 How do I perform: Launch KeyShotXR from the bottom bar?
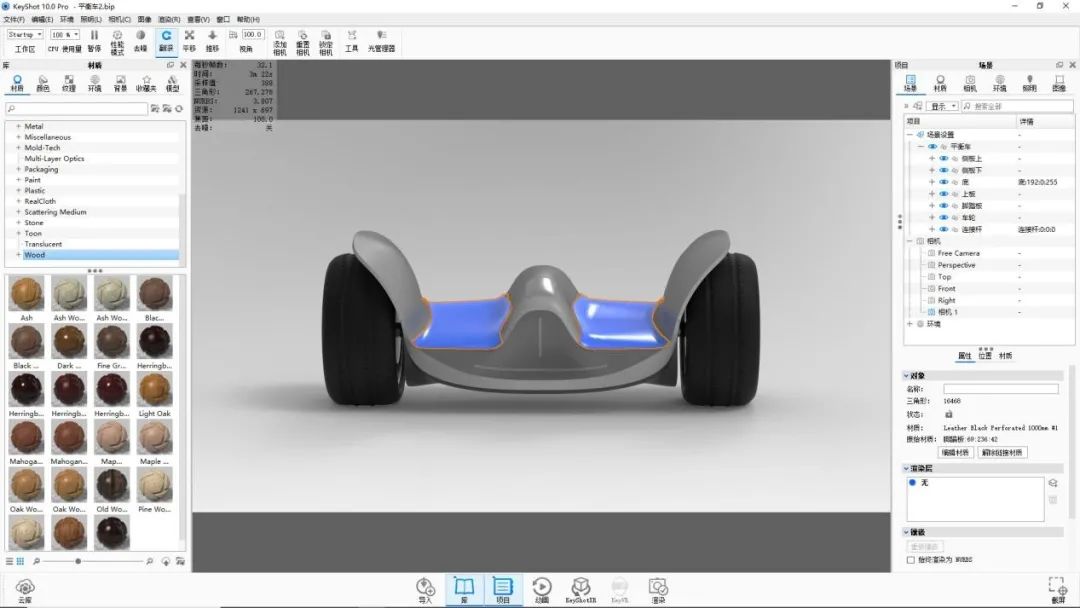point(581,588)
